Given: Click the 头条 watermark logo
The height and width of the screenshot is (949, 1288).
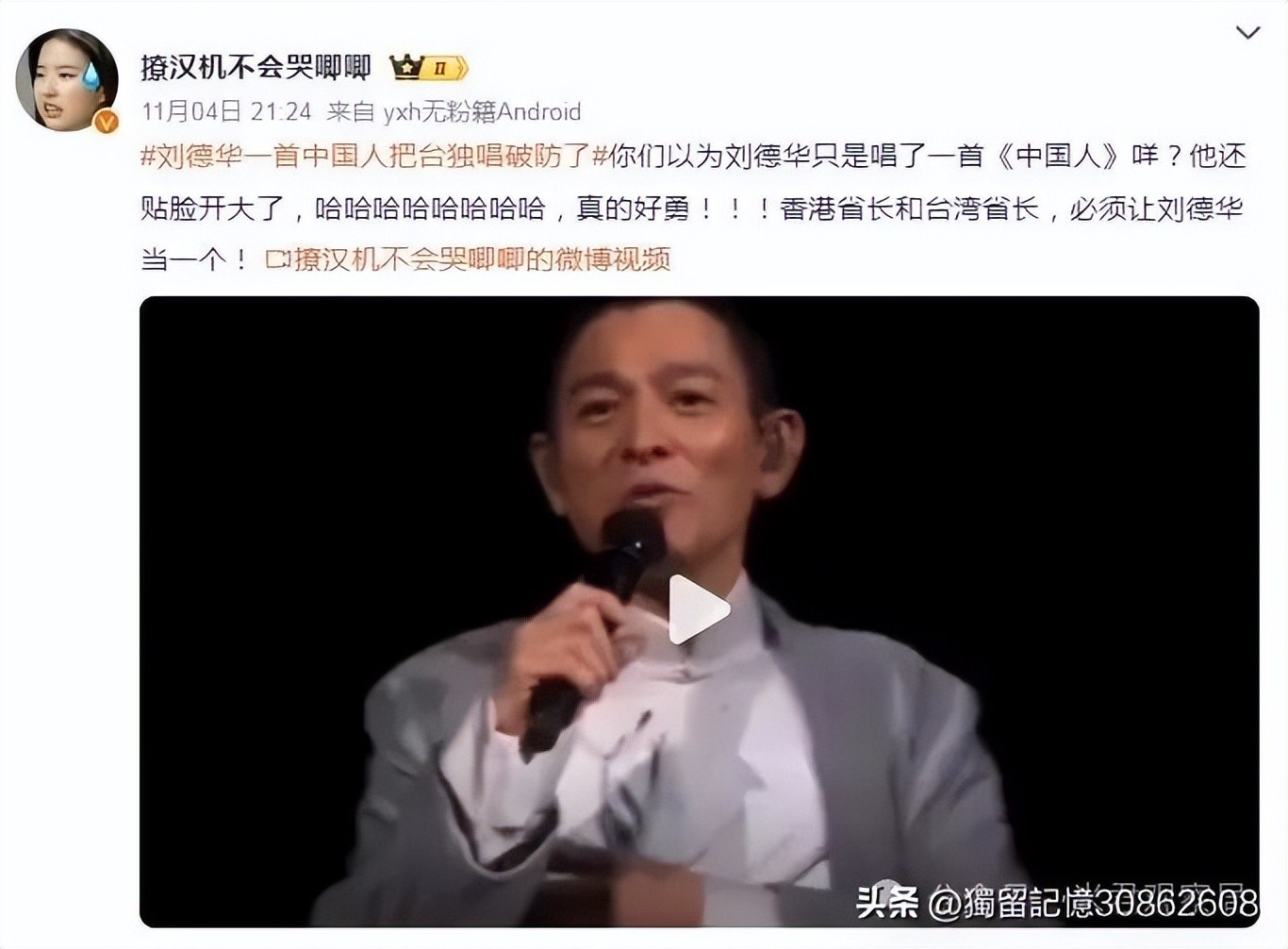Looking at the screenshot, I should 886,902.
